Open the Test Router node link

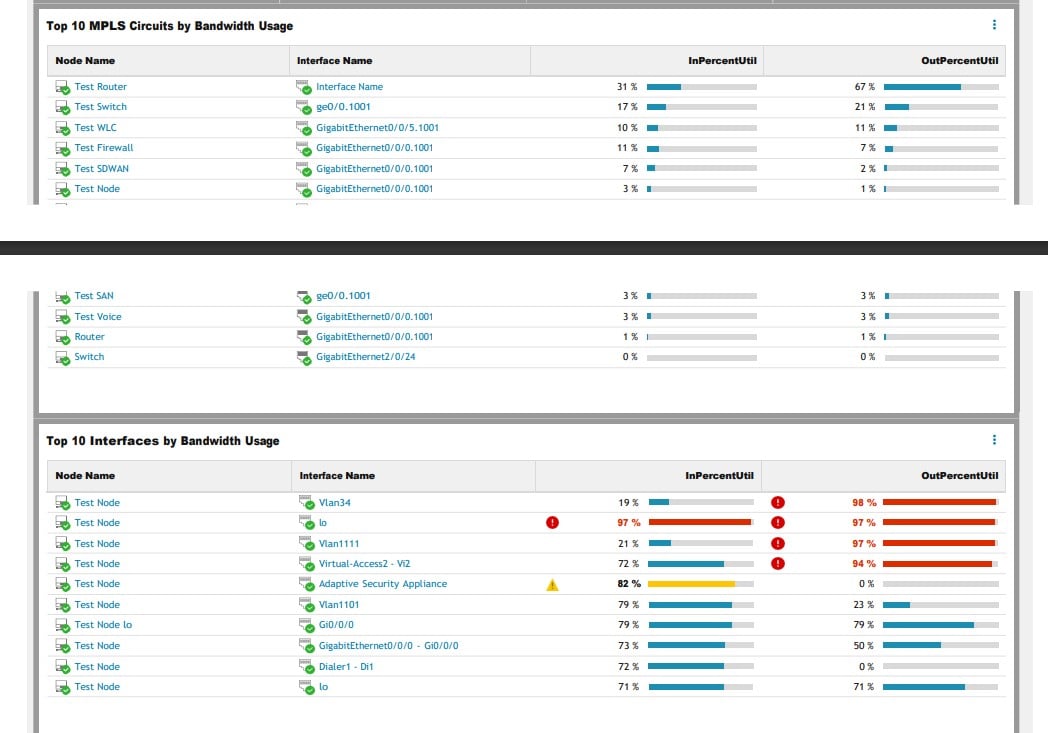(100, 86)
